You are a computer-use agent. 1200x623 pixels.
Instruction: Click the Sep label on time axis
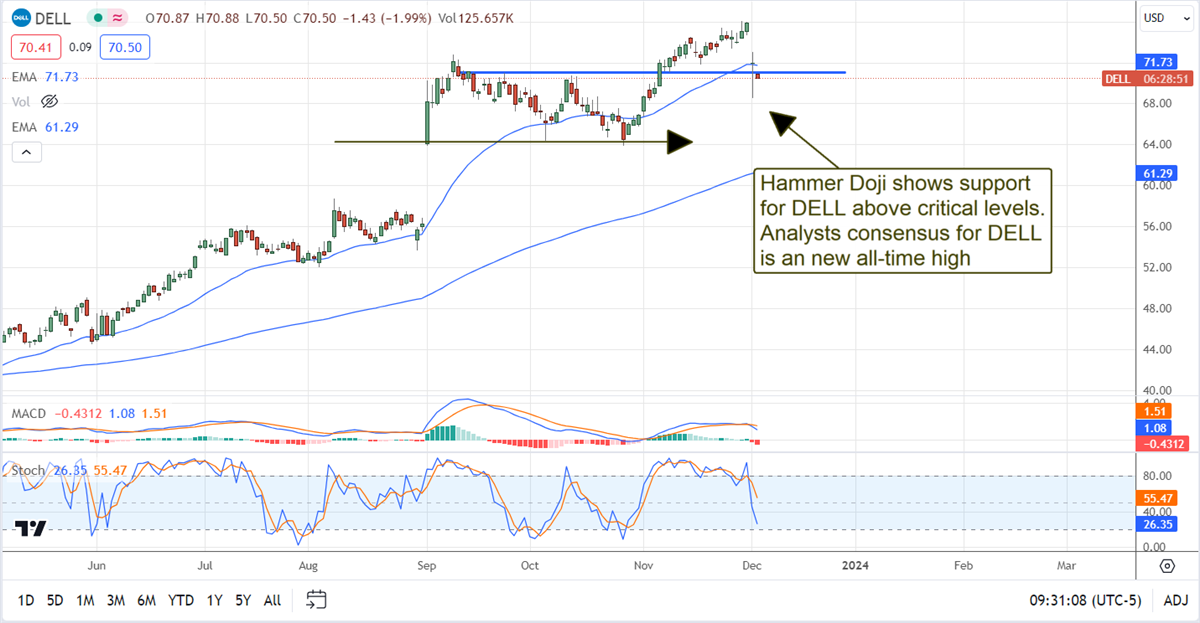pyautogui.click(x=426, y=566)
